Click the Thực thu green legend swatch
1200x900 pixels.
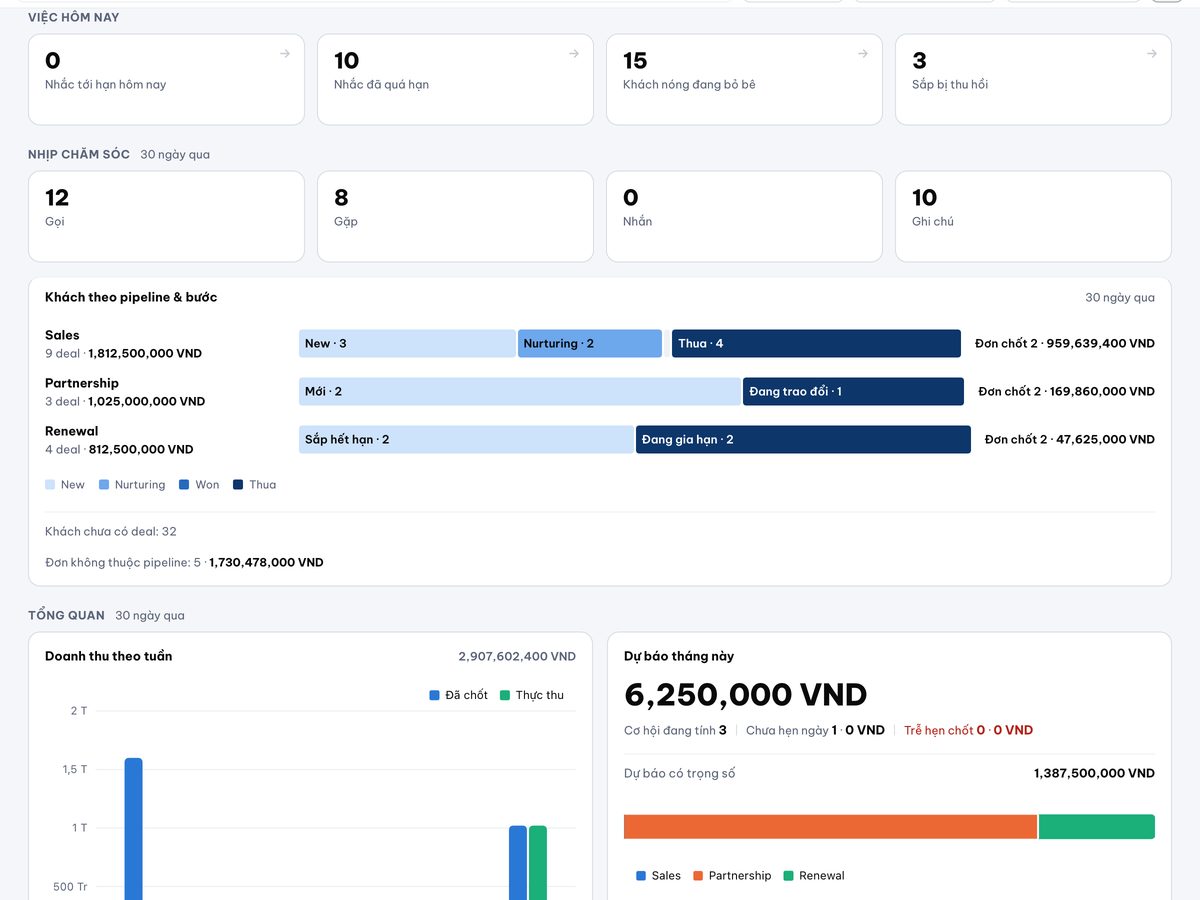click(505, 695)
